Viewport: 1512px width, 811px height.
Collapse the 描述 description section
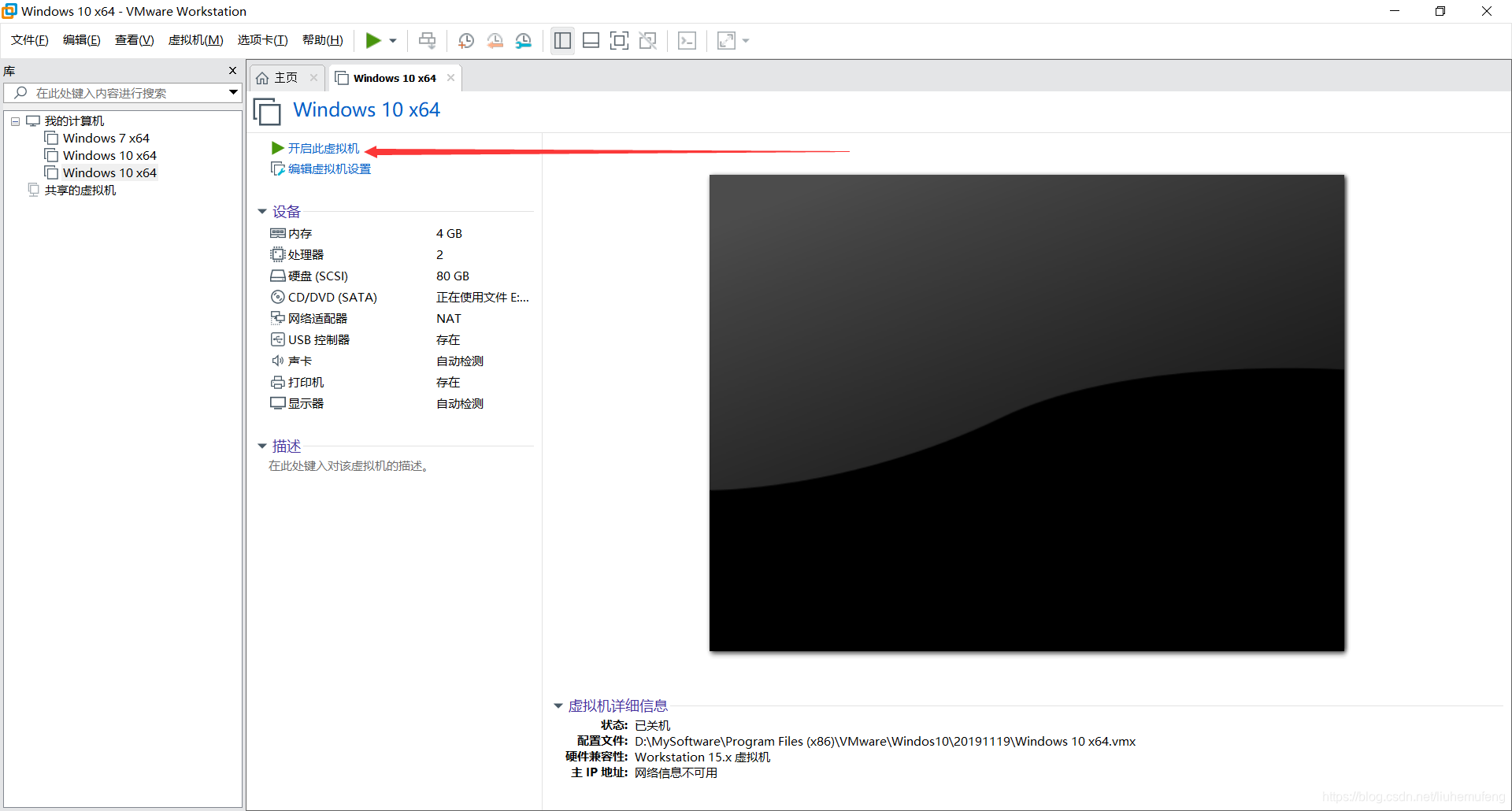coord(262,446)
